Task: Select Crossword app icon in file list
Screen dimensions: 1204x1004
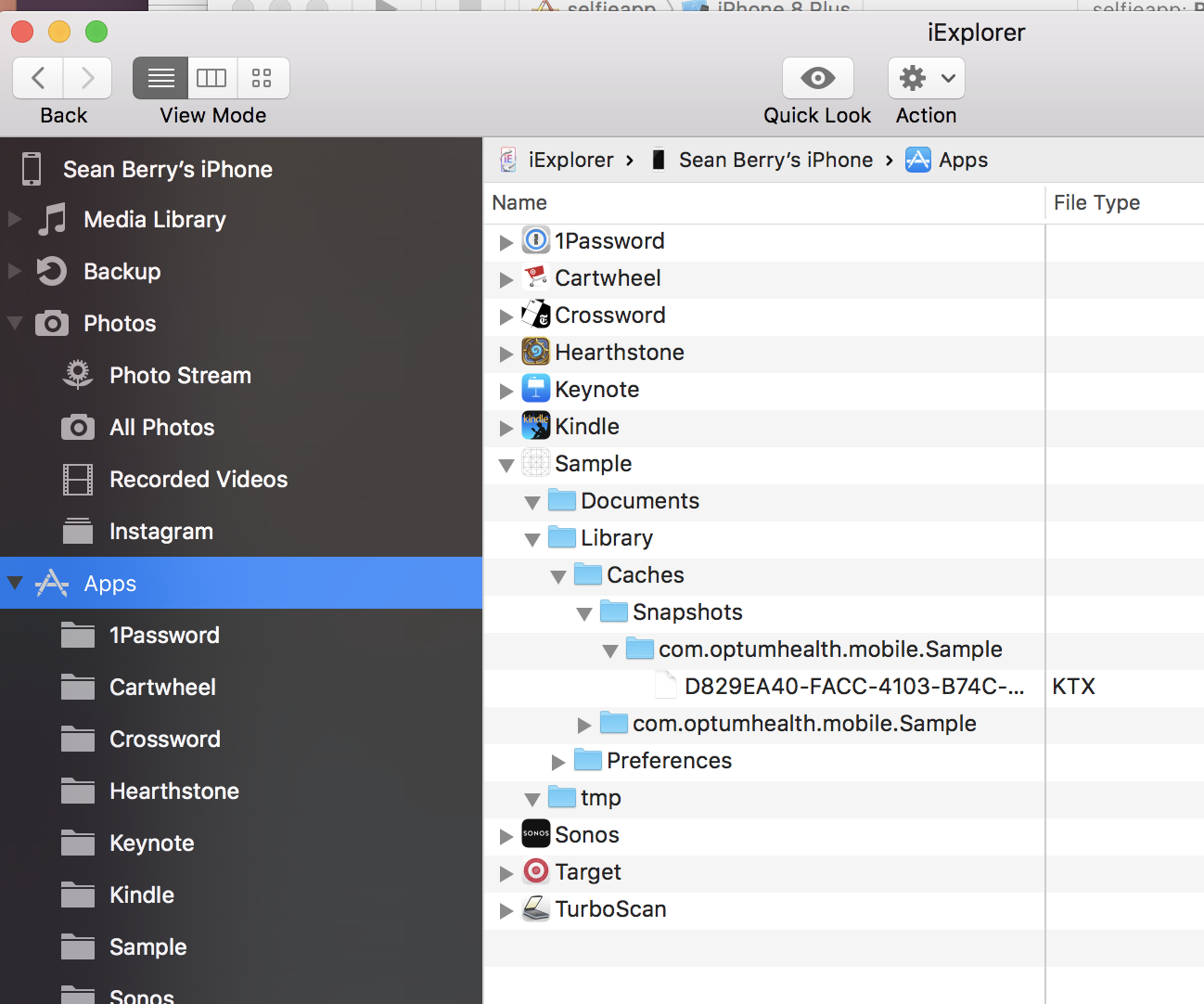Action: [536, 315]
